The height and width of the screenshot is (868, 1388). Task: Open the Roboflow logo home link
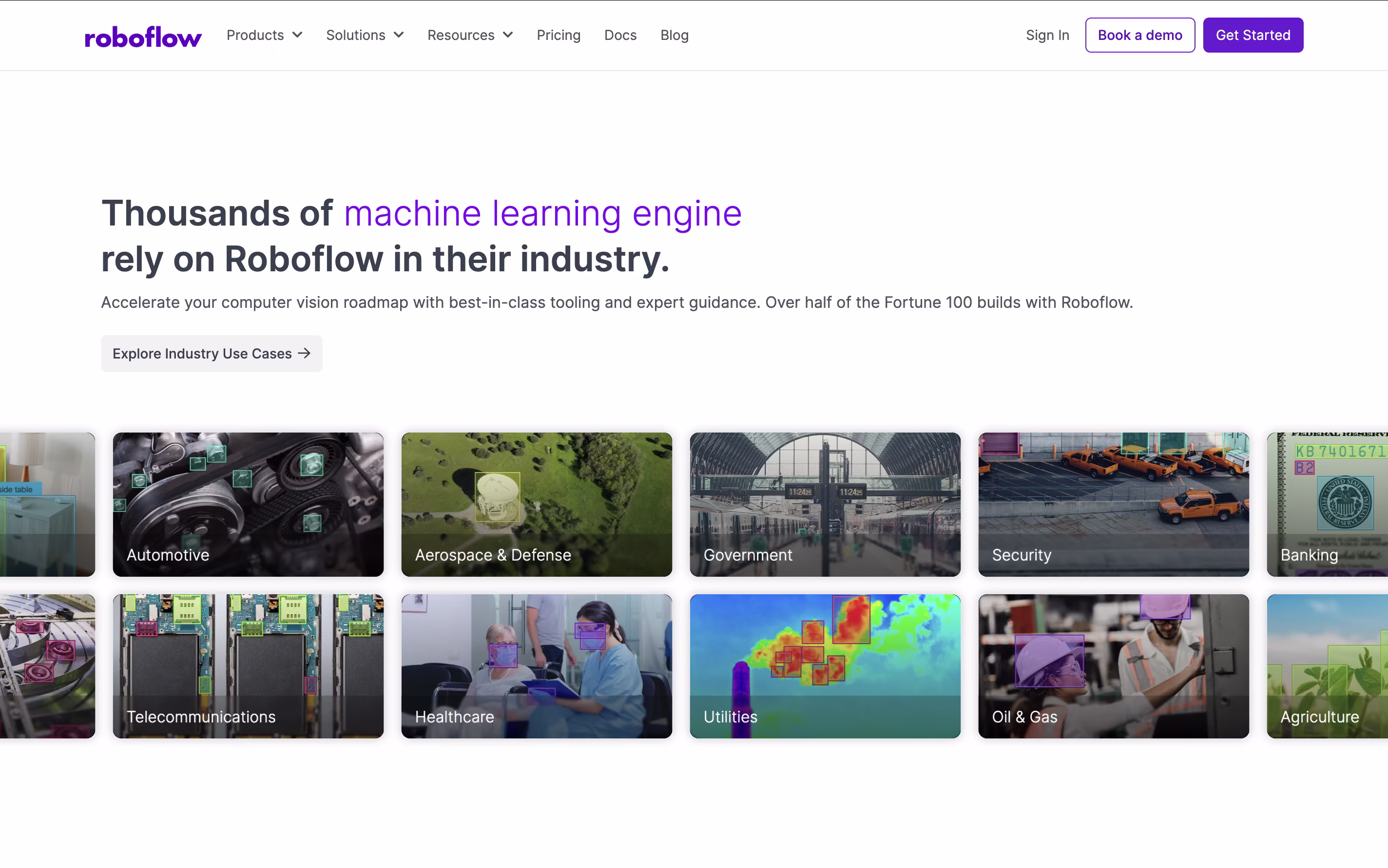pyautogui.click(x=143, y=36)
